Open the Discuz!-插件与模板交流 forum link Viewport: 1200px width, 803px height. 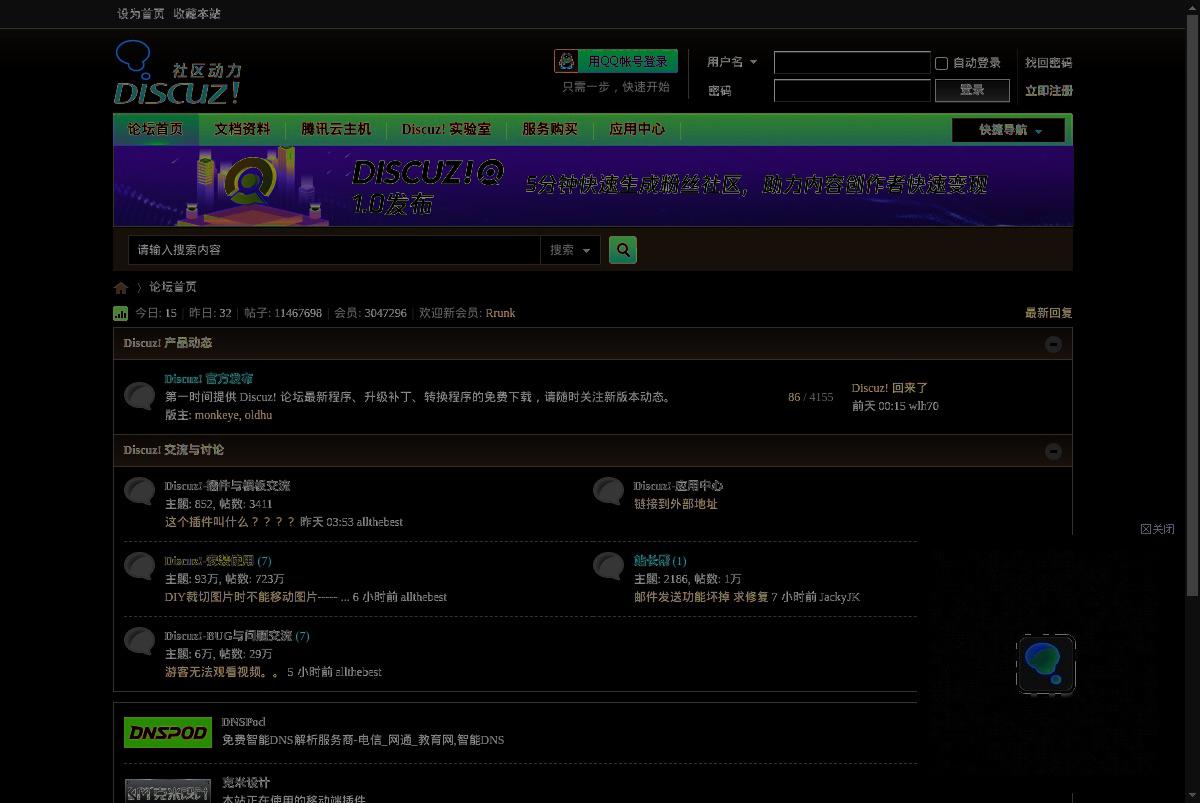(227, 486)
